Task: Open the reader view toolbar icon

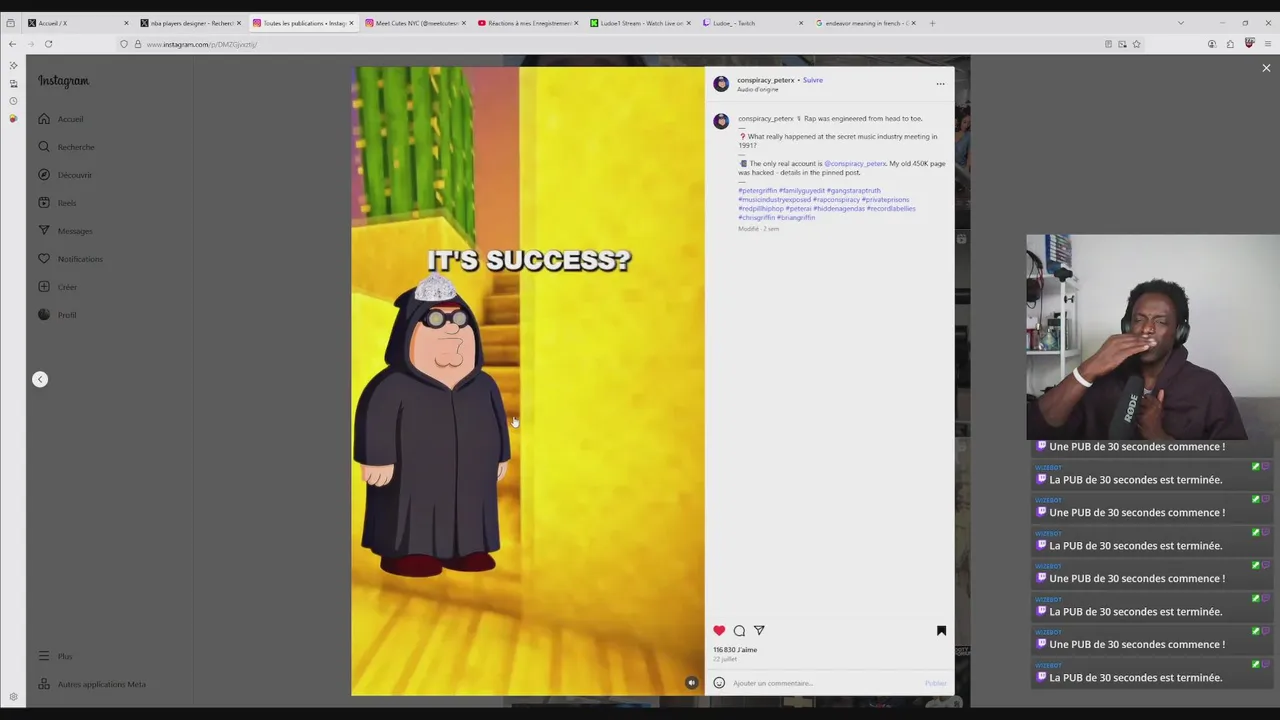Action: [x=1108, y=44]
